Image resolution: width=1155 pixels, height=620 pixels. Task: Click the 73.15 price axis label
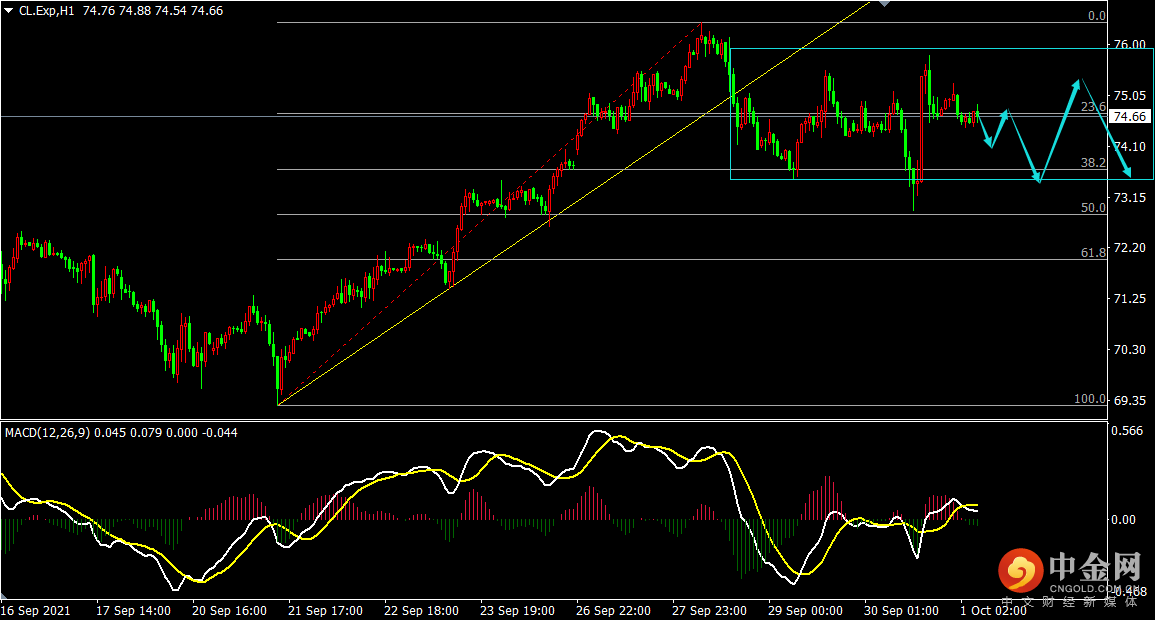[1130, 197]
